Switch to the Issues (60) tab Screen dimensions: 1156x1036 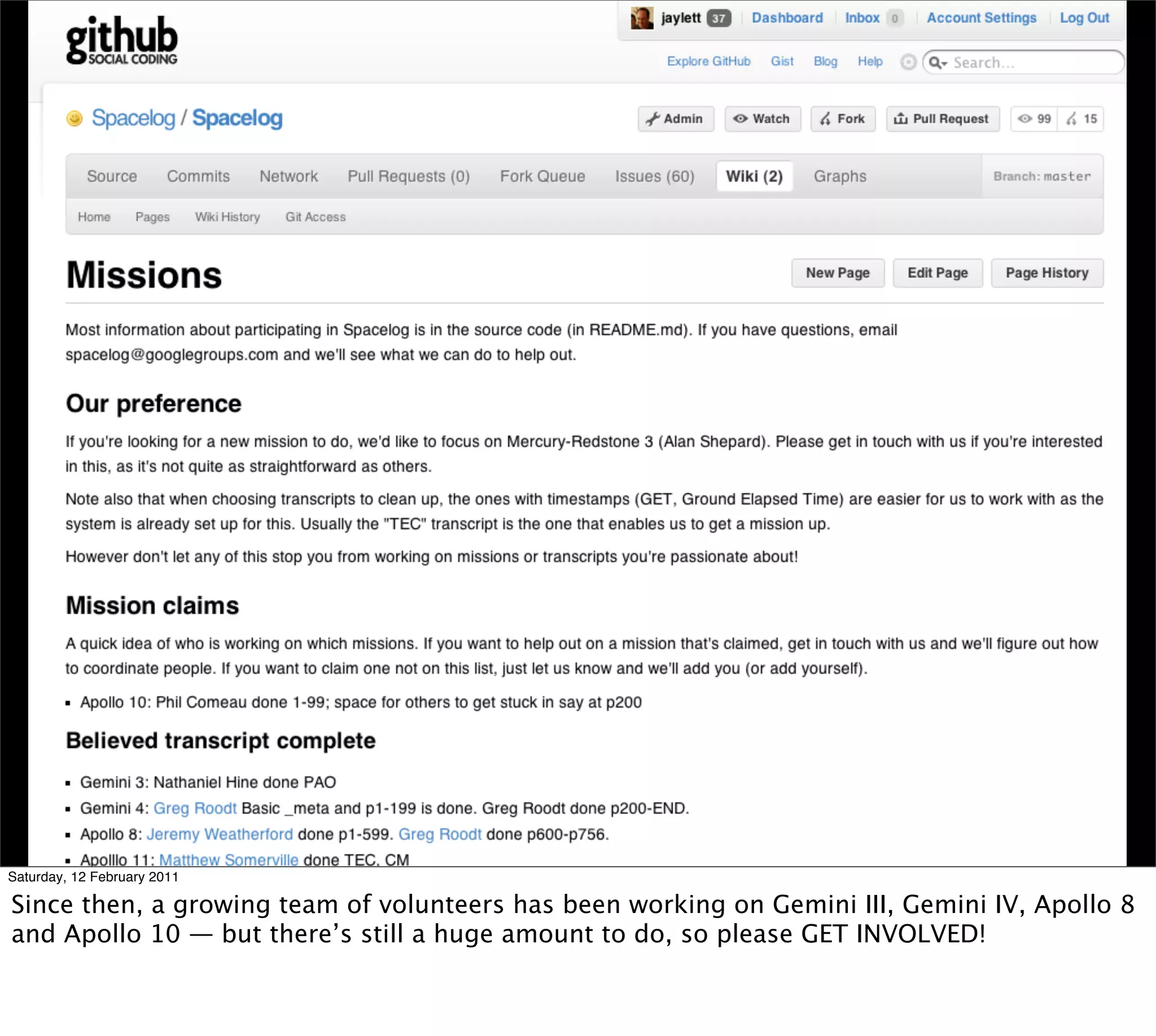point(654,177)
